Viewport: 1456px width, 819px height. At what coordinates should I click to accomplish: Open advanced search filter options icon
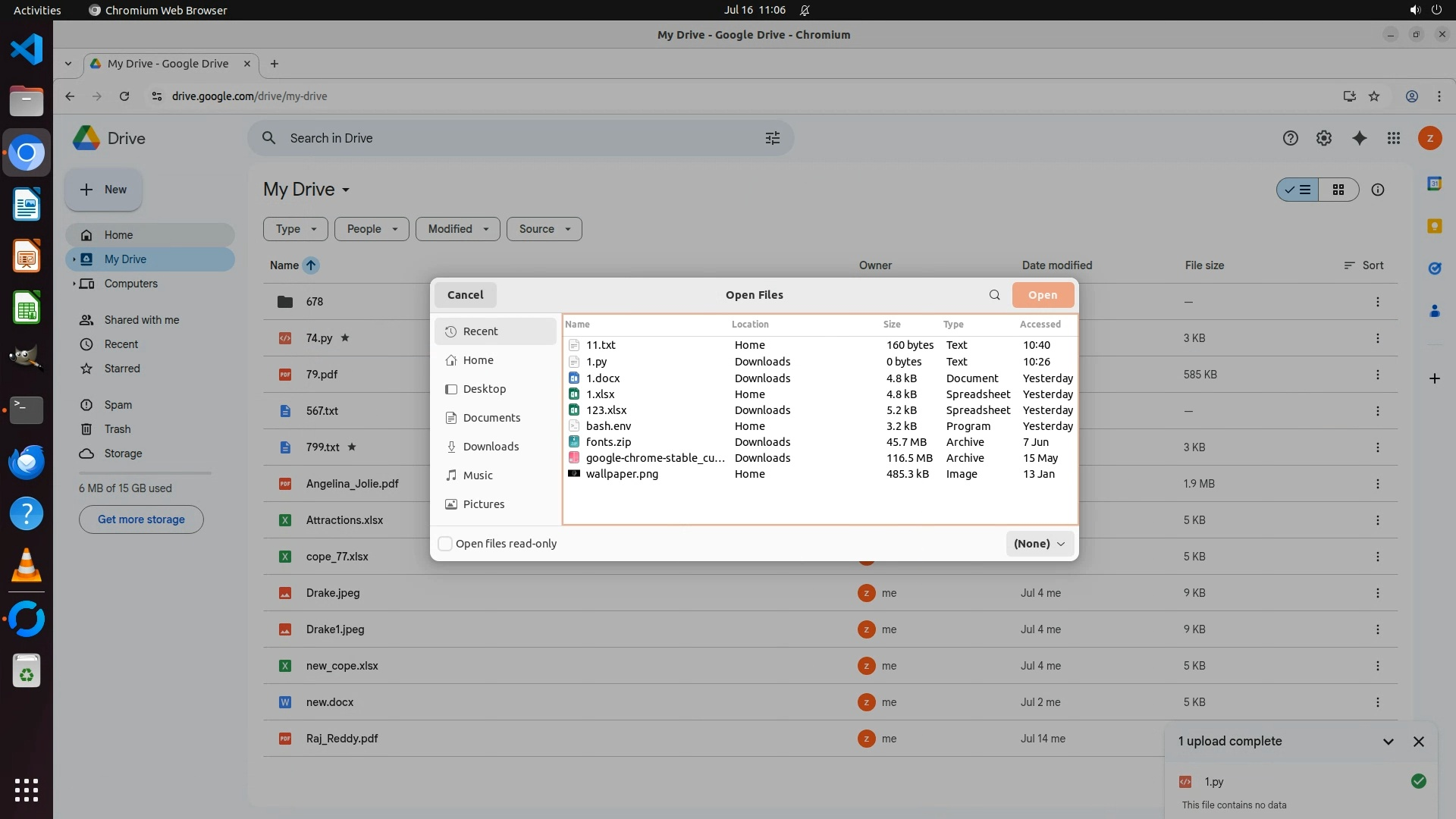[x=772, y=138]
